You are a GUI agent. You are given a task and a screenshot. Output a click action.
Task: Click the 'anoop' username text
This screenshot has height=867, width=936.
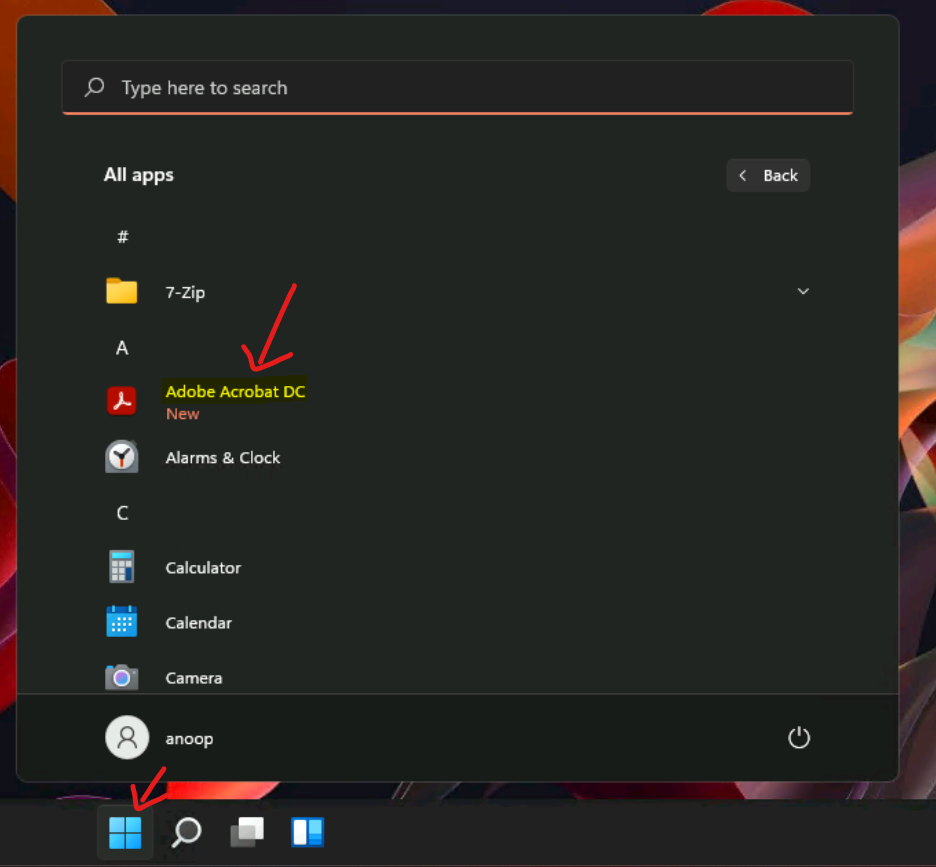(189, 739)
